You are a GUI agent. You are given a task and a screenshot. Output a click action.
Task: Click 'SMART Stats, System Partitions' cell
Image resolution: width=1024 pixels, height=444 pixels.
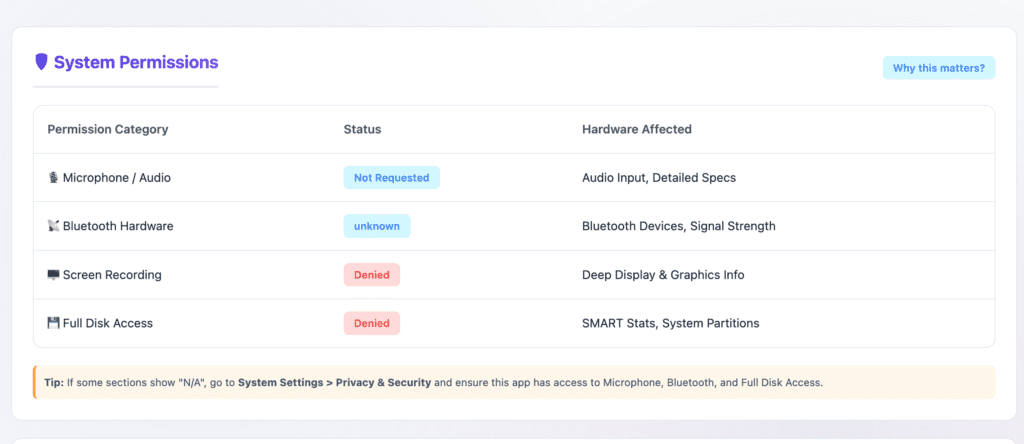click(671, 323)
